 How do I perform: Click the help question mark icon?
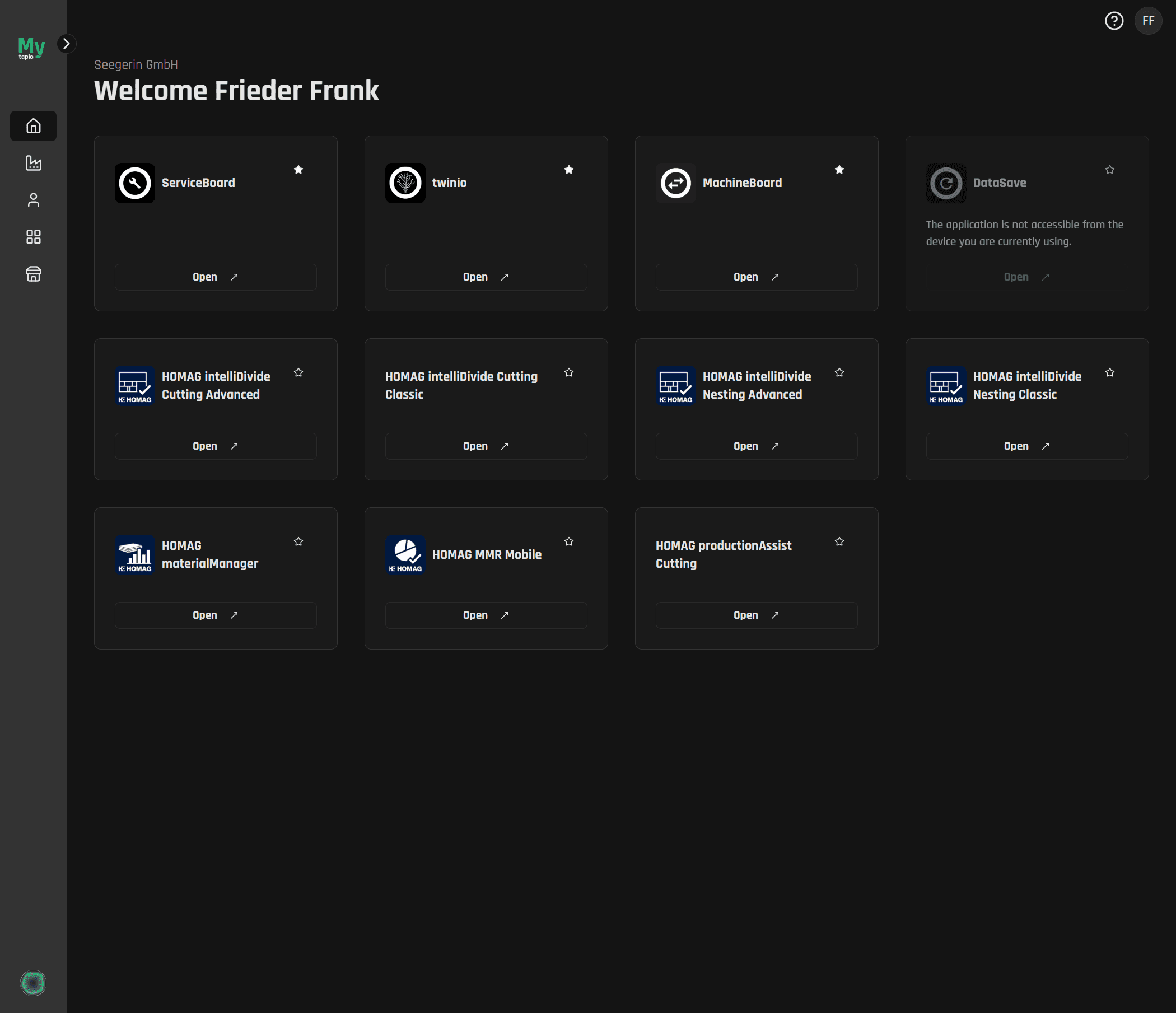(x=1114, y=21)
